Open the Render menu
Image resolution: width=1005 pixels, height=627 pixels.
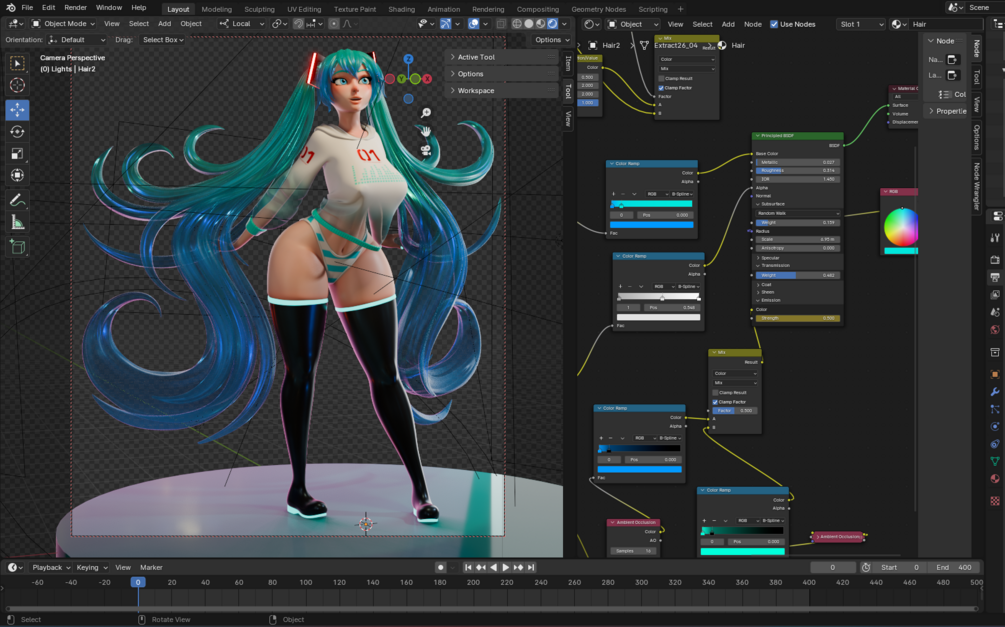pos(75,8)
